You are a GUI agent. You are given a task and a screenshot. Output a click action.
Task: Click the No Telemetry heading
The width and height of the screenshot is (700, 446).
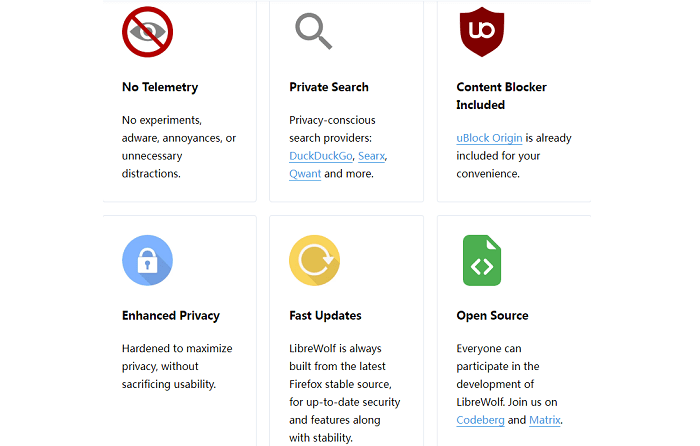160,87
